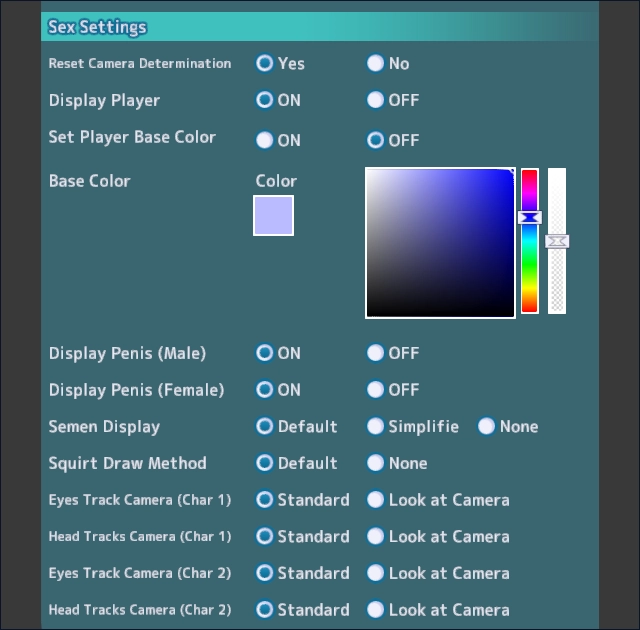
Task: Set Display Penis (Male) to ON
Action: (x=264, y=353)
